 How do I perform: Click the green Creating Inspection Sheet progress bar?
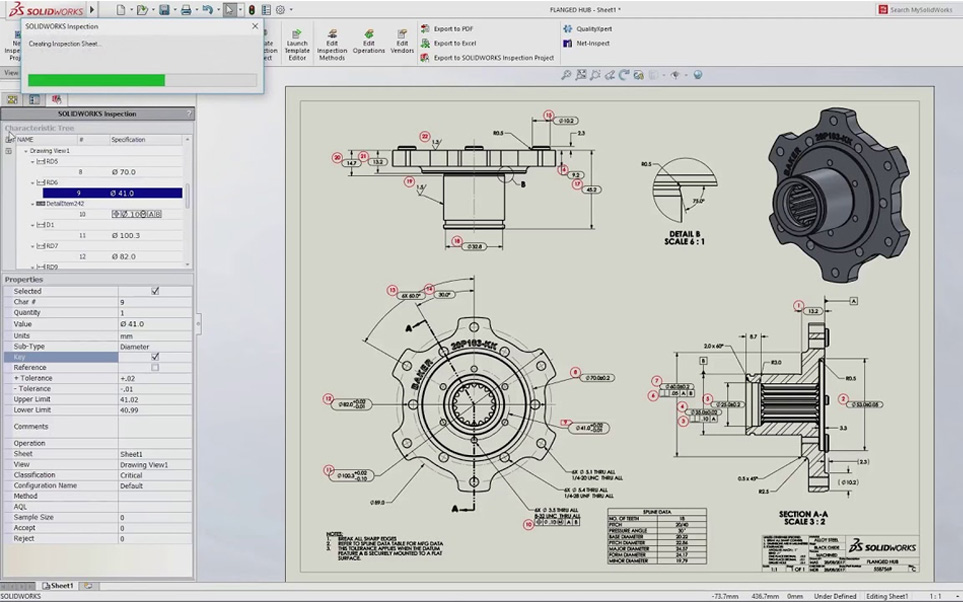point(96,80)
